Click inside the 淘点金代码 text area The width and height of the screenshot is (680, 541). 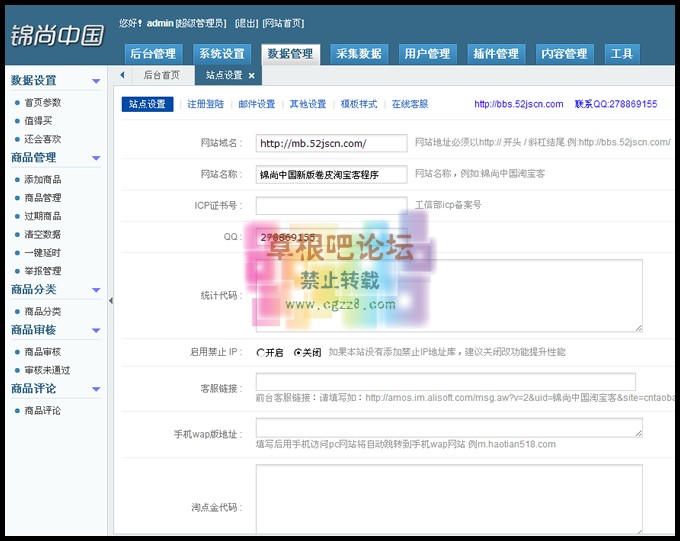tap(449, 499)
